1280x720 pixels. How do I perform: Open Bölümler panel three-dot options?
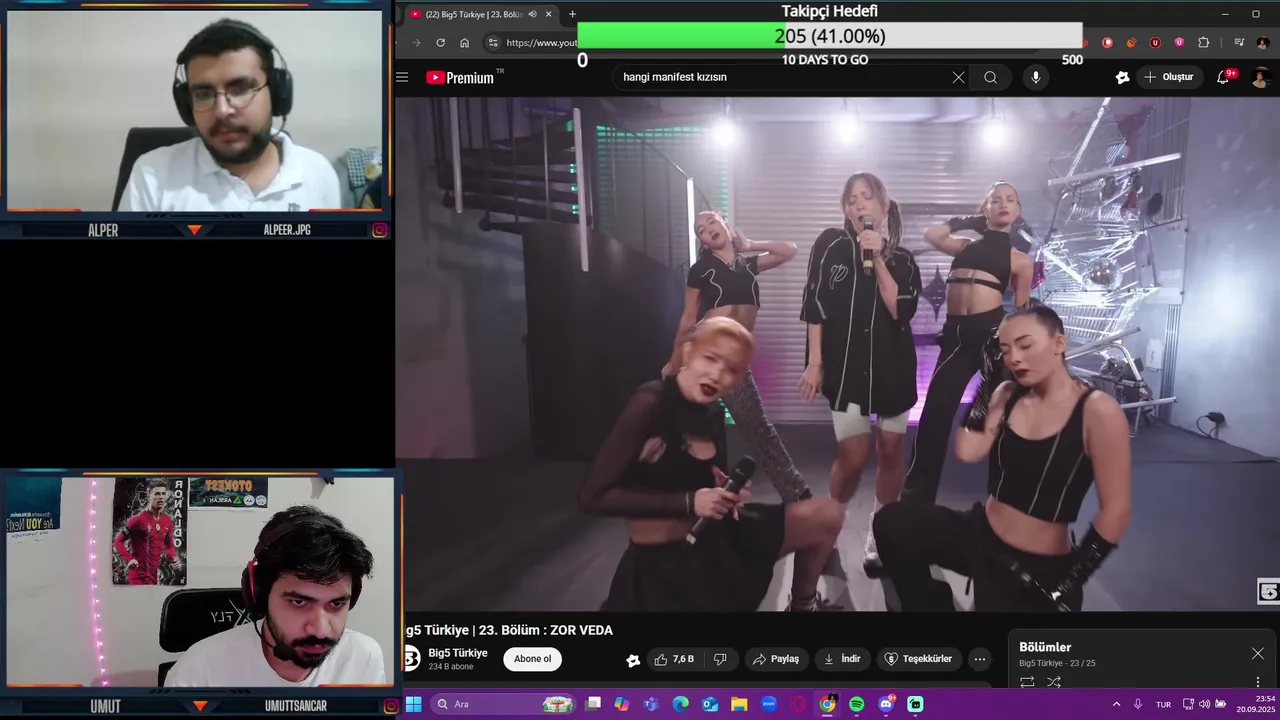pyautogui.click(x=1258, y=682)
